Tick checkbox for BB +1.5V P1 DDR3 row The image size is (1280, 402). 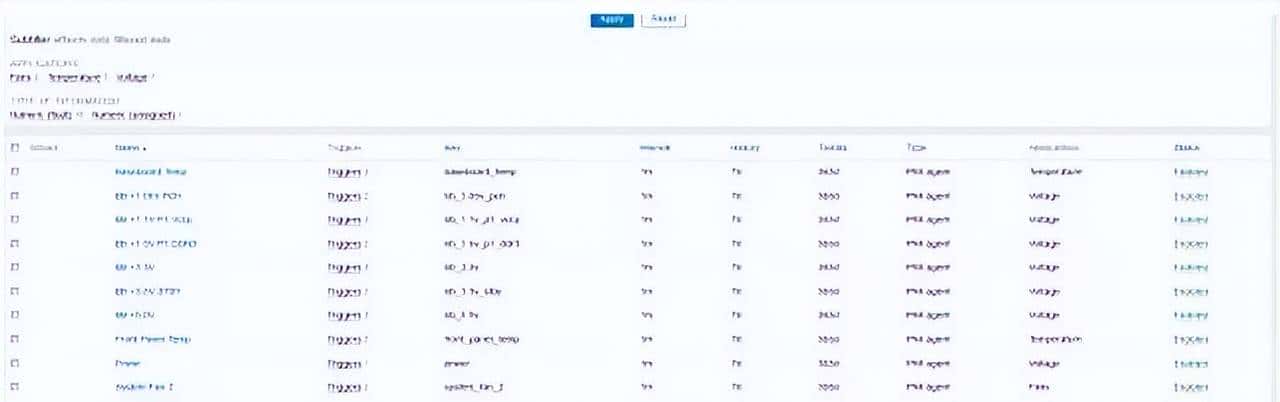click(x=14, y=243)
